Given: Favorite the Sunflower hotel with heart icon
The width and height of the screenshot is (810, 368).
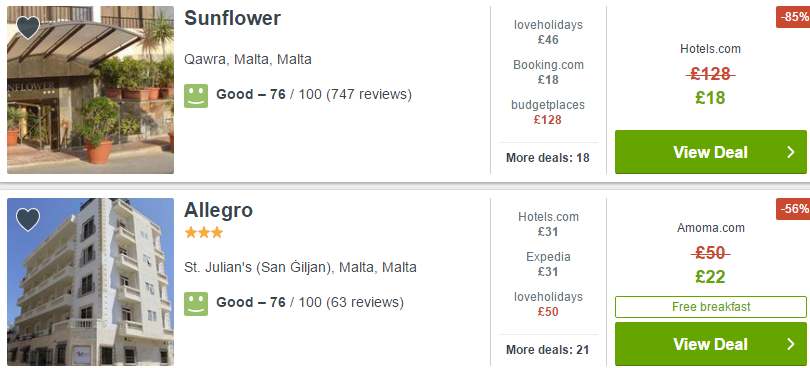Looking at the screenshot, I should click(28, 27).
